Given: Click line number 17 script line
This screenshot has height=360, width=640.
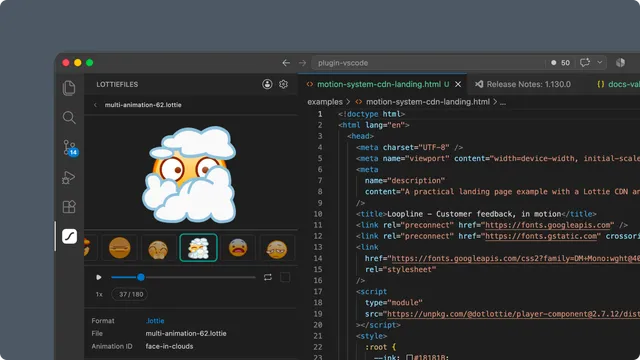Looking at the screenshot, I should click(318, 291).
